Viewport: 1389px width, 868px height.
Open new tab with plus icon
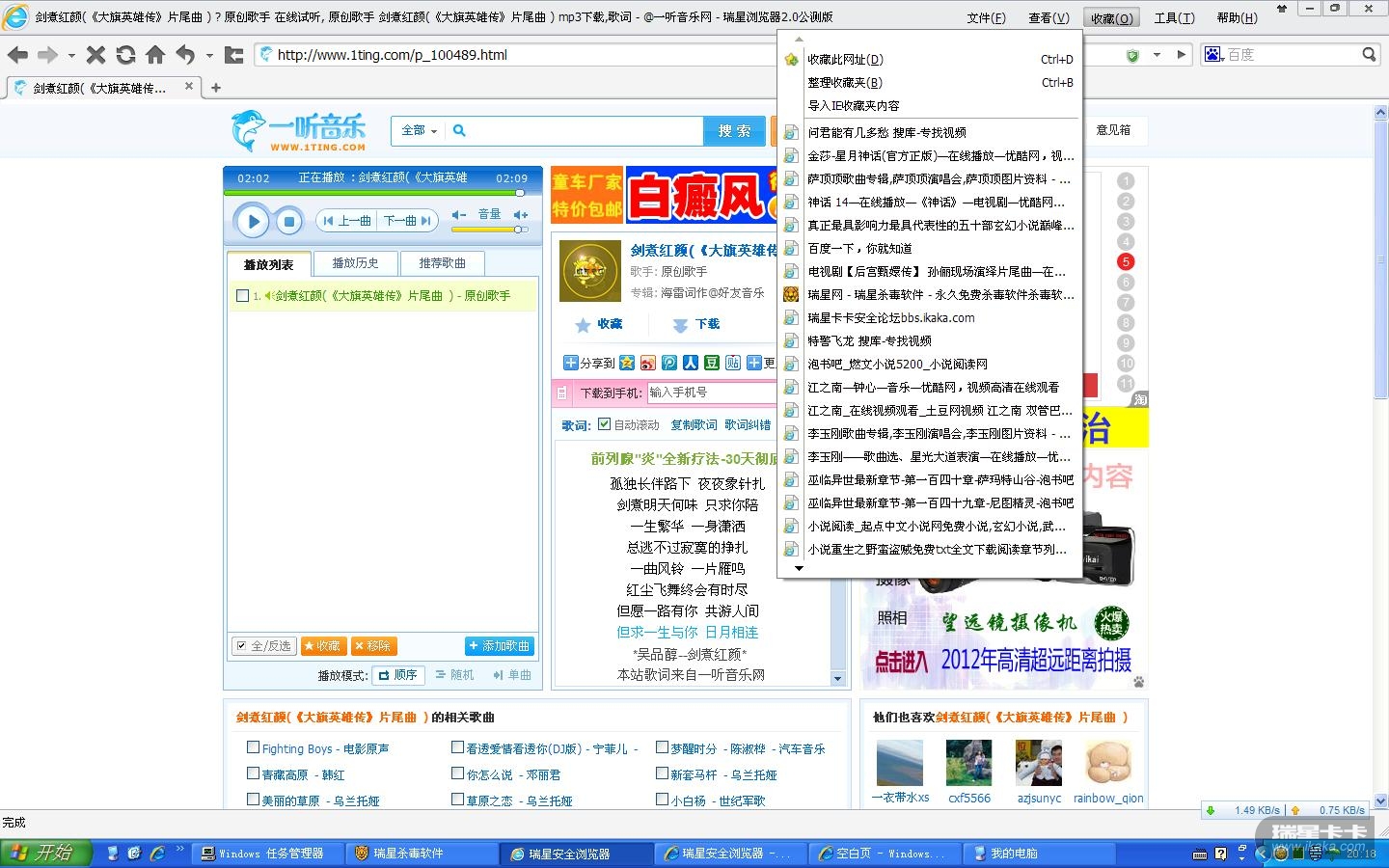point(216,88)
